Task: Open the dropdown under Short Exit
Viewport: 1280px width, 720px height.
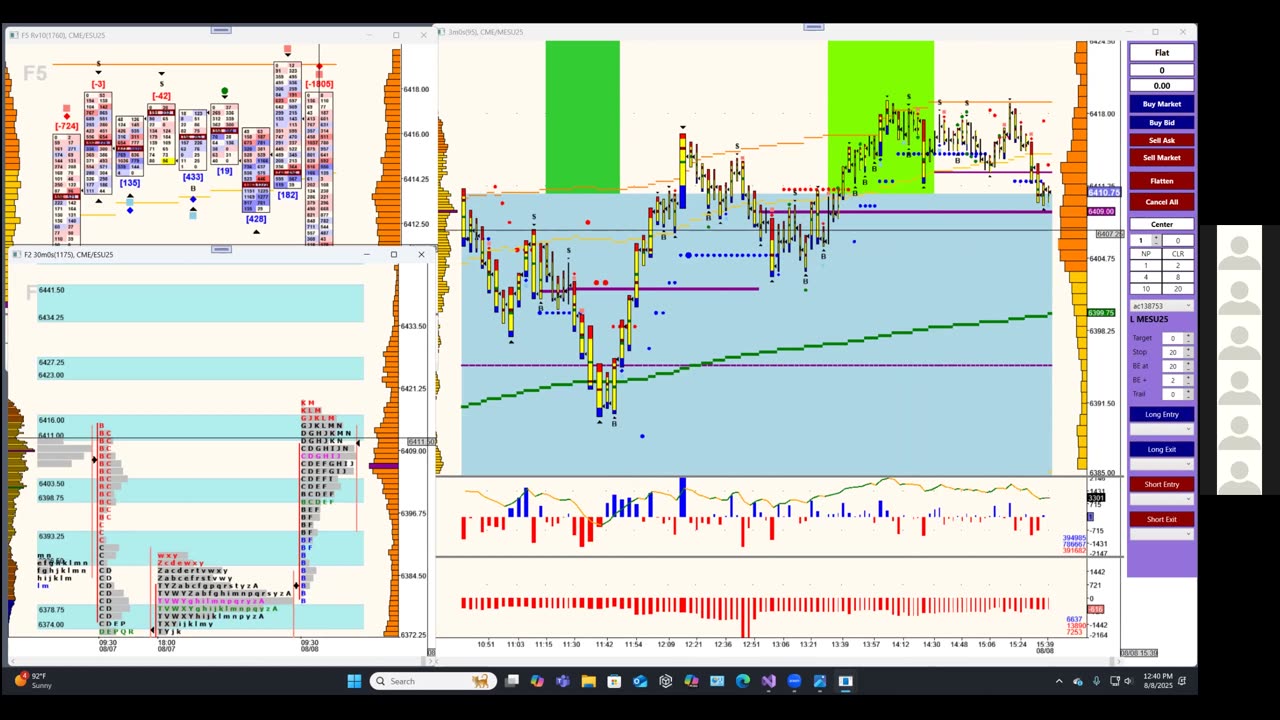Action: click(1161, 534)
